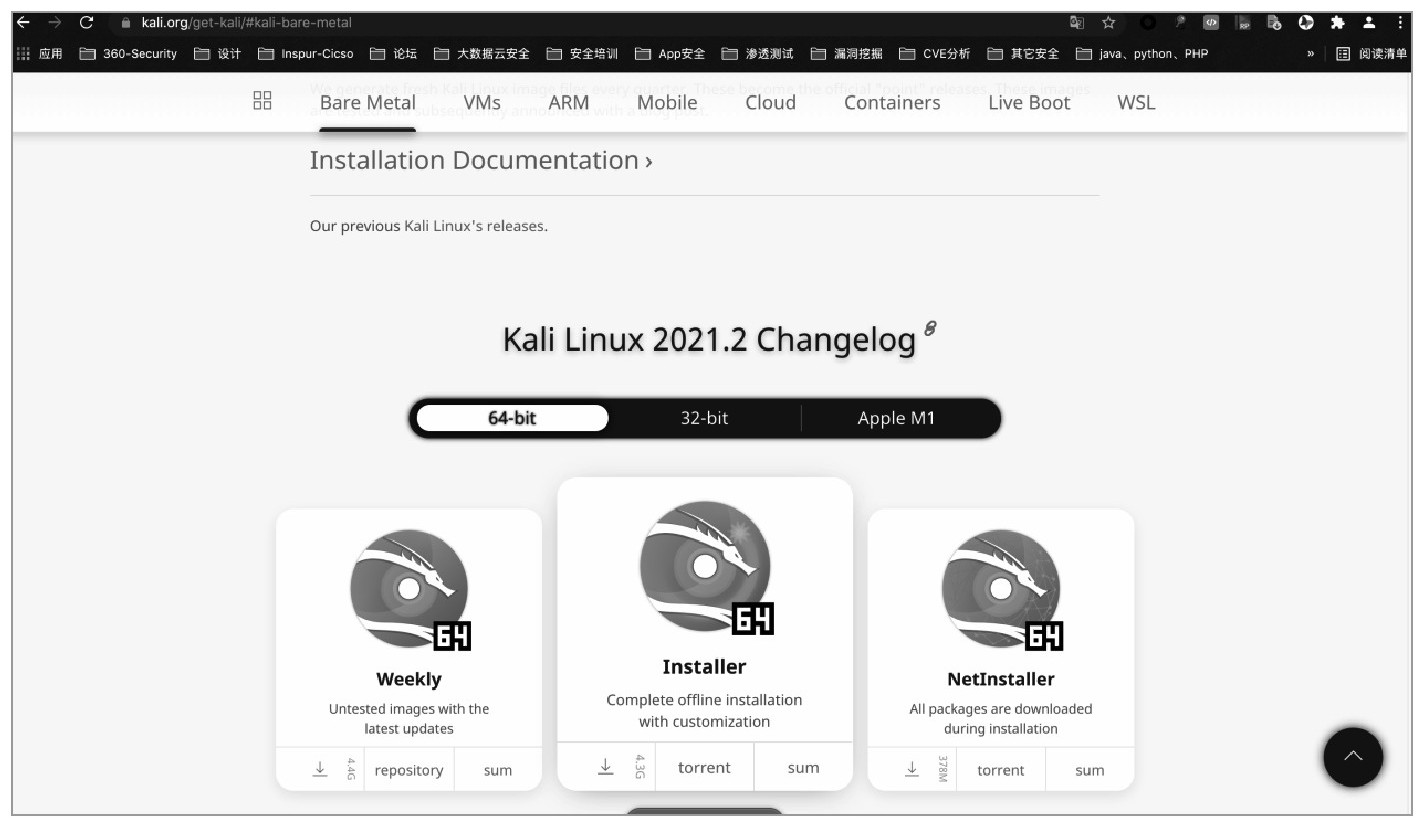Download the Weekly 4.4G image
The image size is (1417, 821).
click(x=320, y=769)
